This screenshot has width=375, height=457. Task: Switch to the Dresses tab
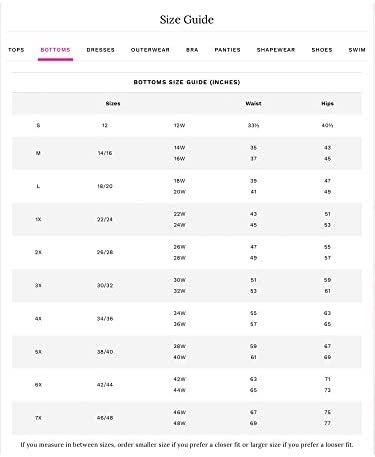click(101, 50)
